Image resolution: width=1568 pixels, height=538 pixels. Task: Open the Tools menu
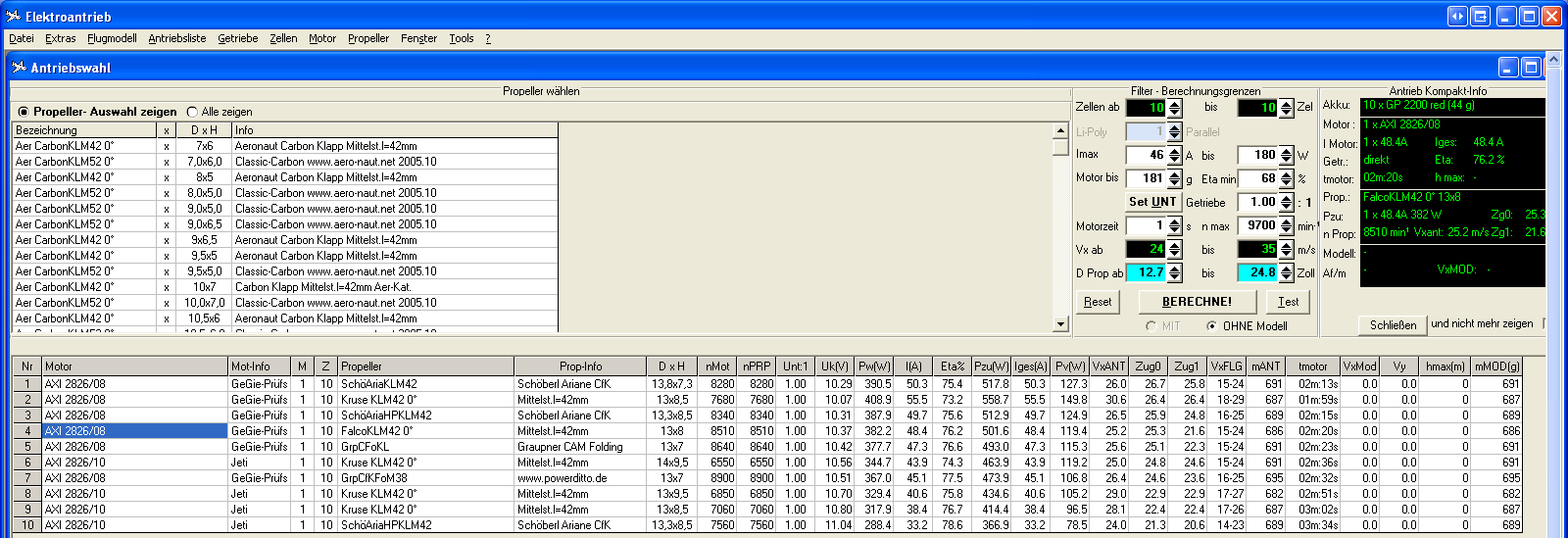coord(462,38)
